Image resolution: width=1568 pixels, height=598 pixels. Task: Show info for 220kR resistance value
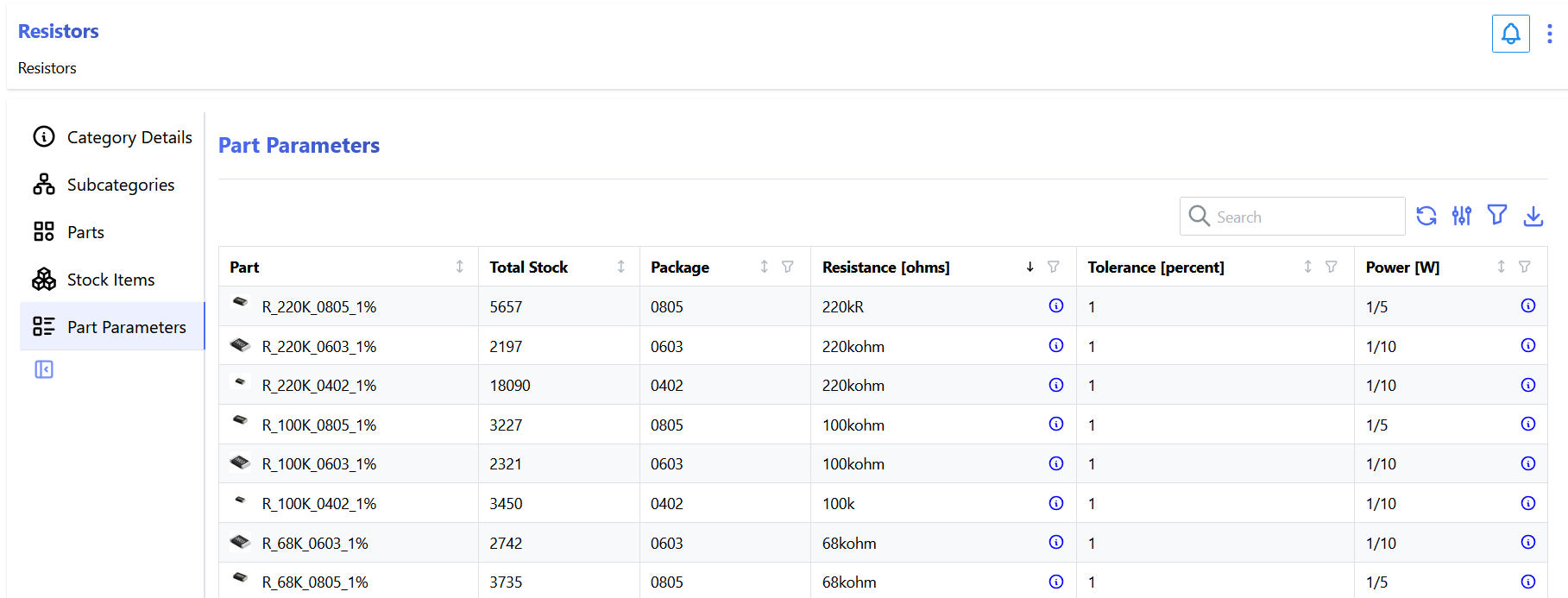pos(1055,305)
